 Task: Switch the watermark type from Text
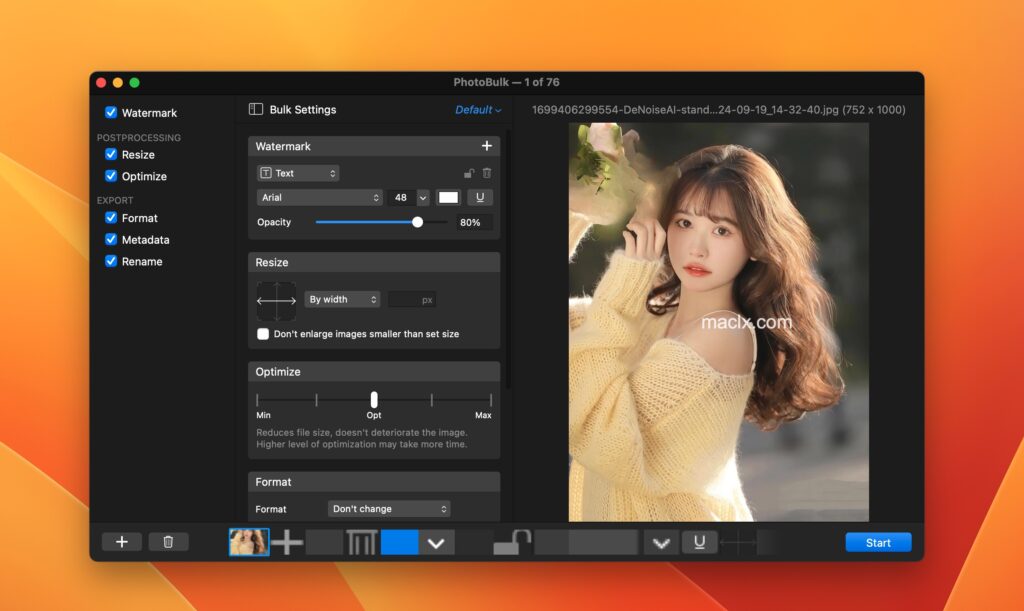pyautogui.click(x=297, y=172)
